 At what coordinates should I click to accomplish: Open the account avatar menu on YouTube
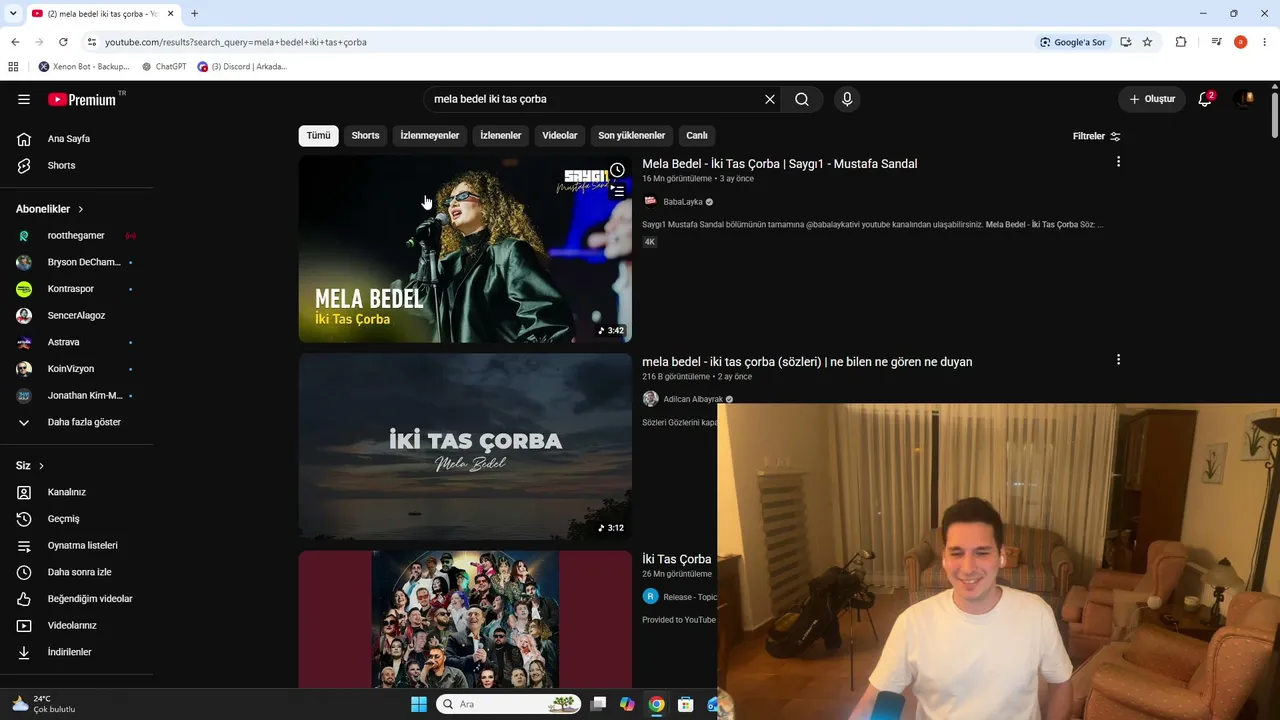pos(1245,99)
